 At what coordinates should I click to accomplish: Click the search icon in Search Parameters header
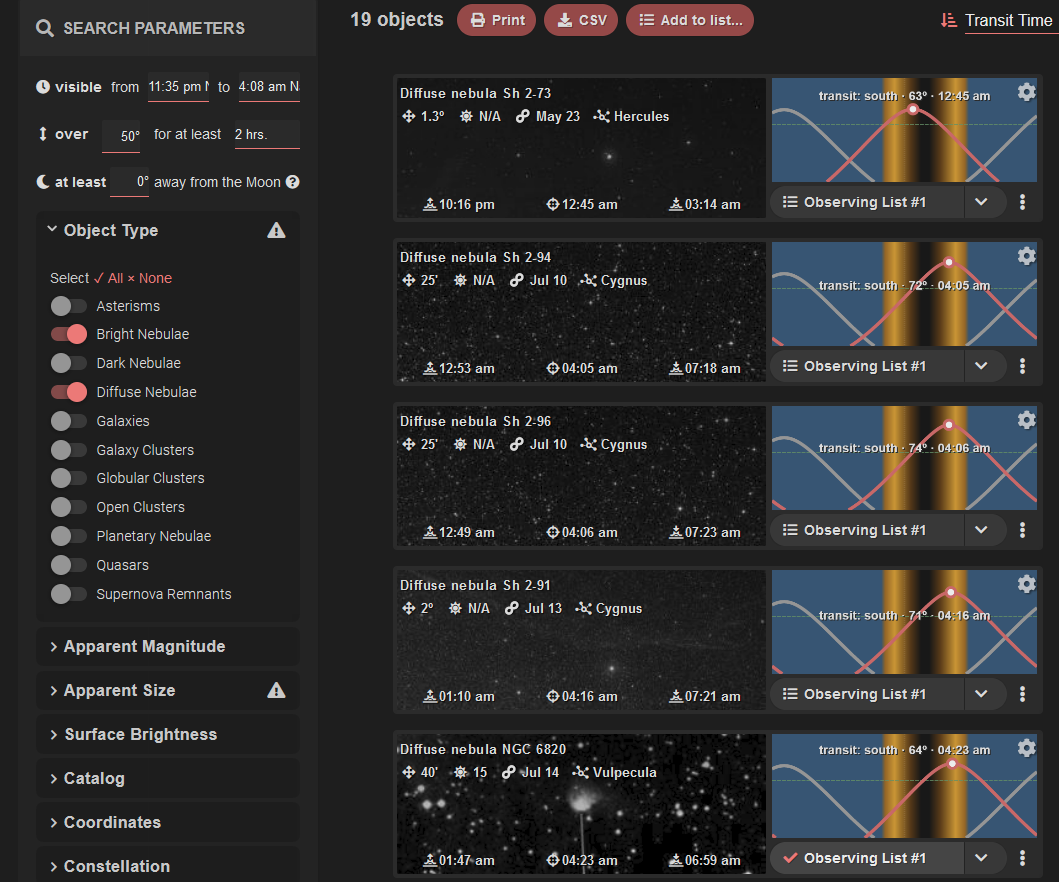pos(44,28)
